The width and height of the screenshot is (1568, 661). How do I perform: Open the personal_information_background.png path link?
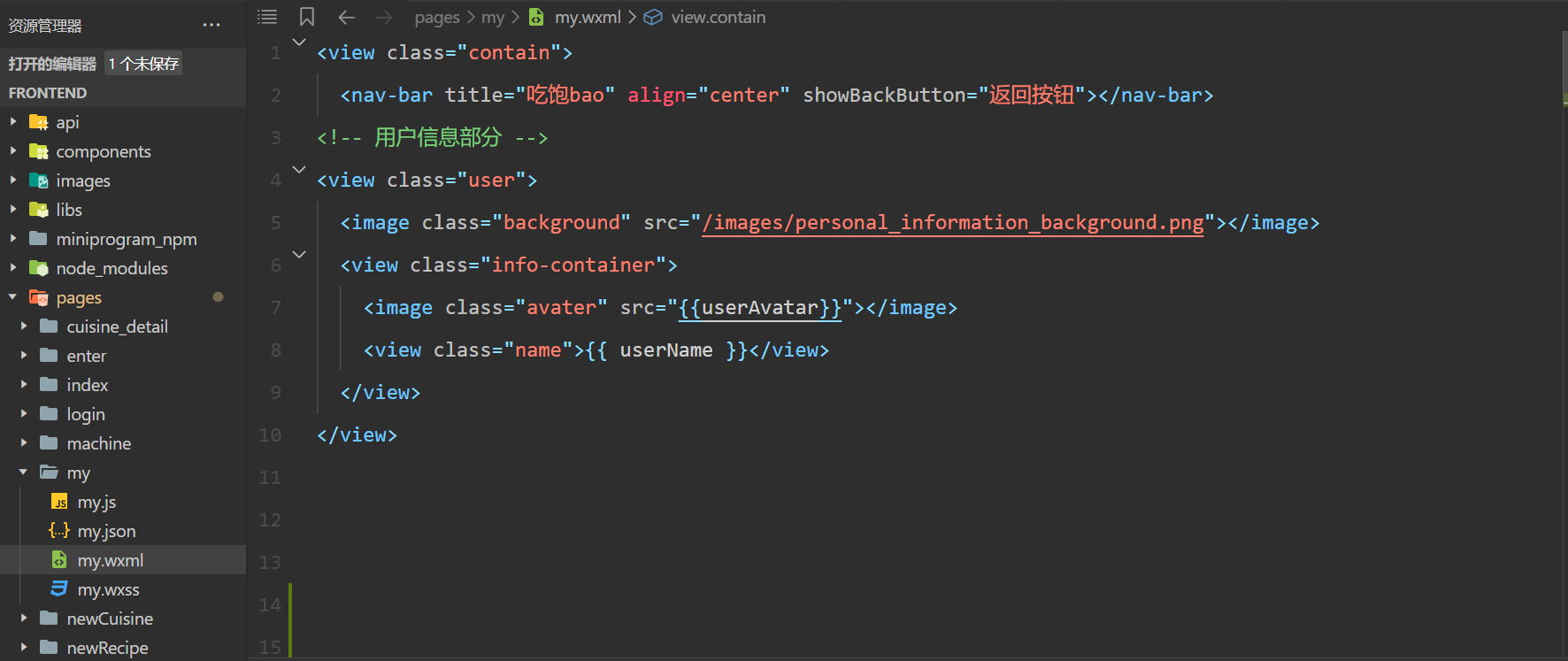pyautogui.click(x=953, y=223)
